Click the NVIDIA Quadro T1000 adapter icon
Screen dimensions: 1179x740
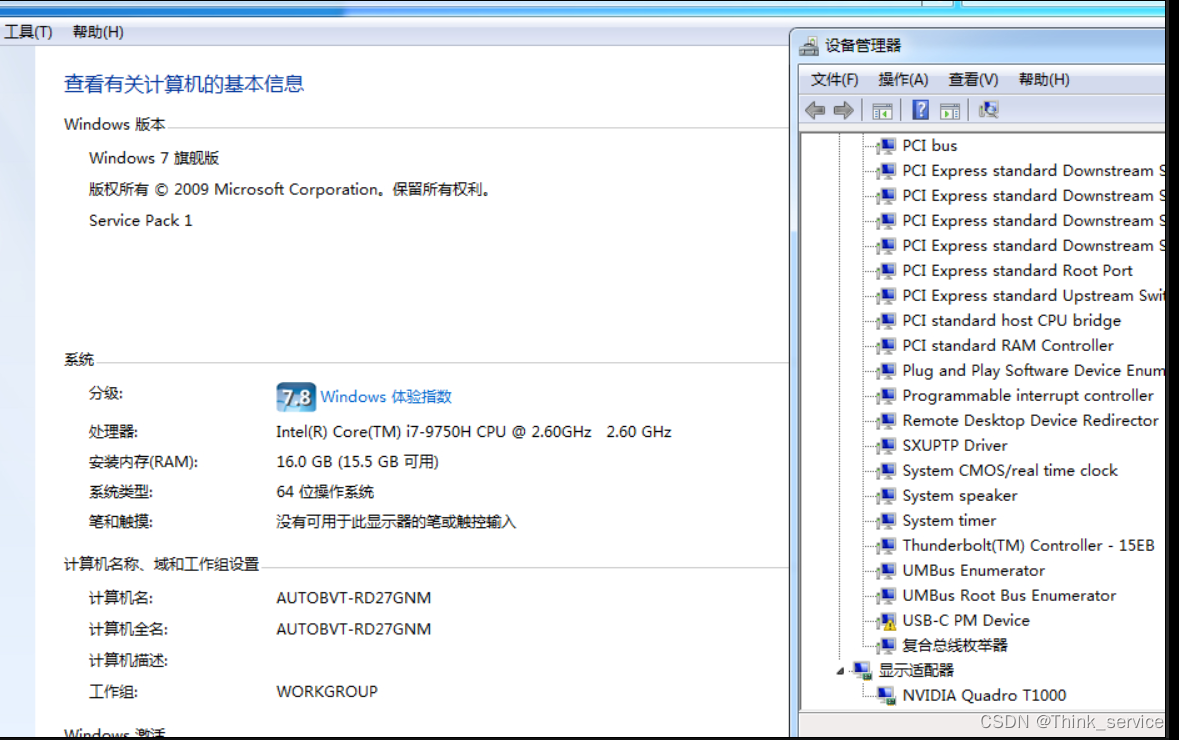[887, 696]
